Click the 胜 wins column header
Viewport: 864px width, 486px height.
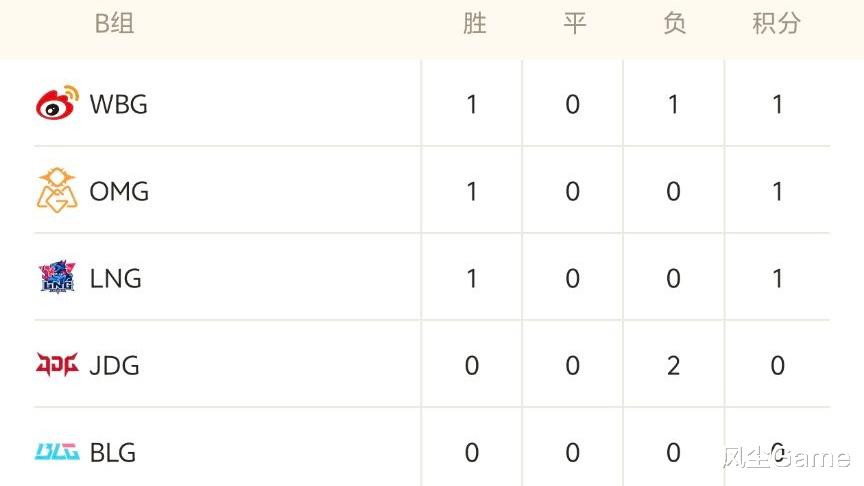pos(475,24)
